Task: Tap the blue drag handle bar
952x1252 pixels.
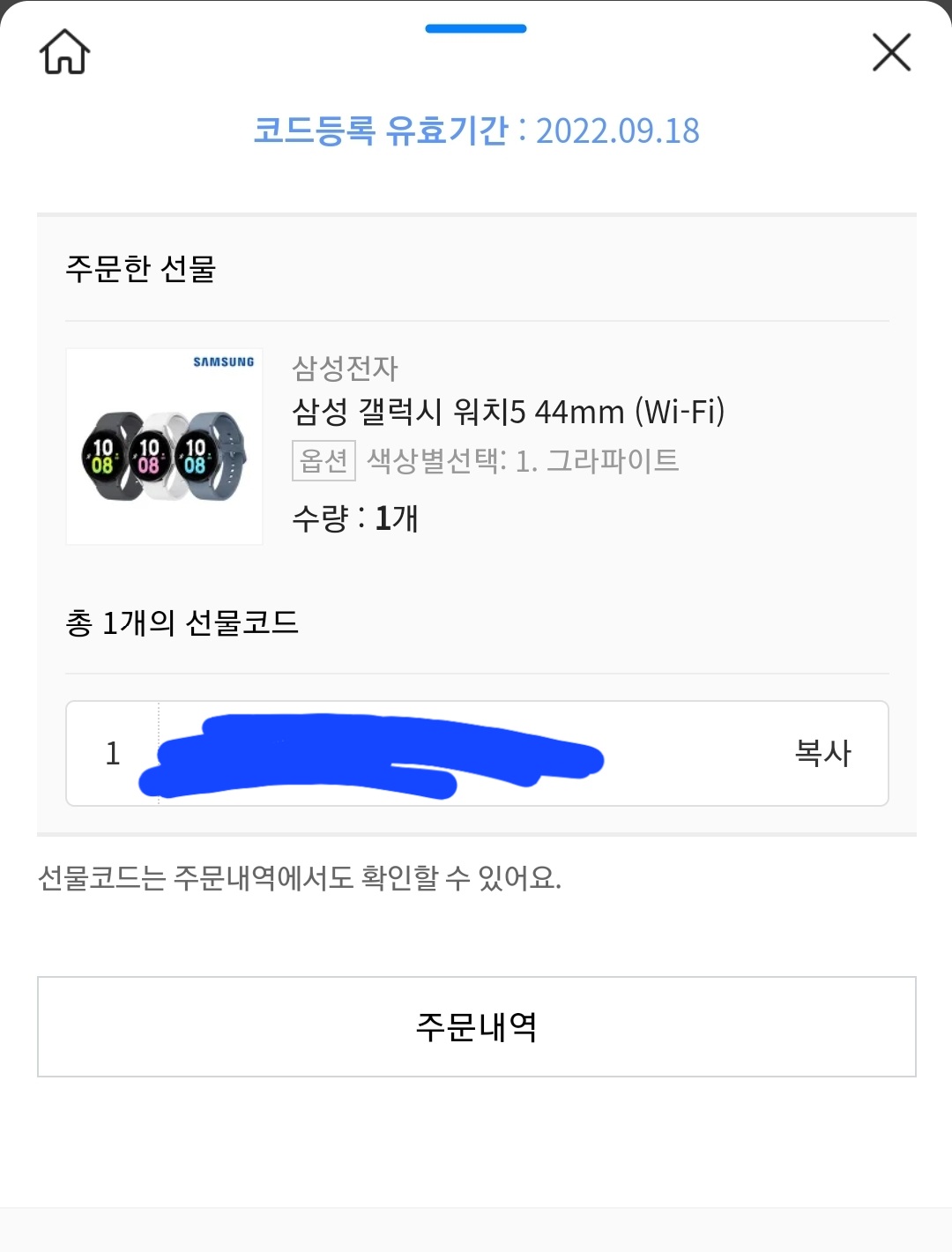Action: (x=476, y=28)
